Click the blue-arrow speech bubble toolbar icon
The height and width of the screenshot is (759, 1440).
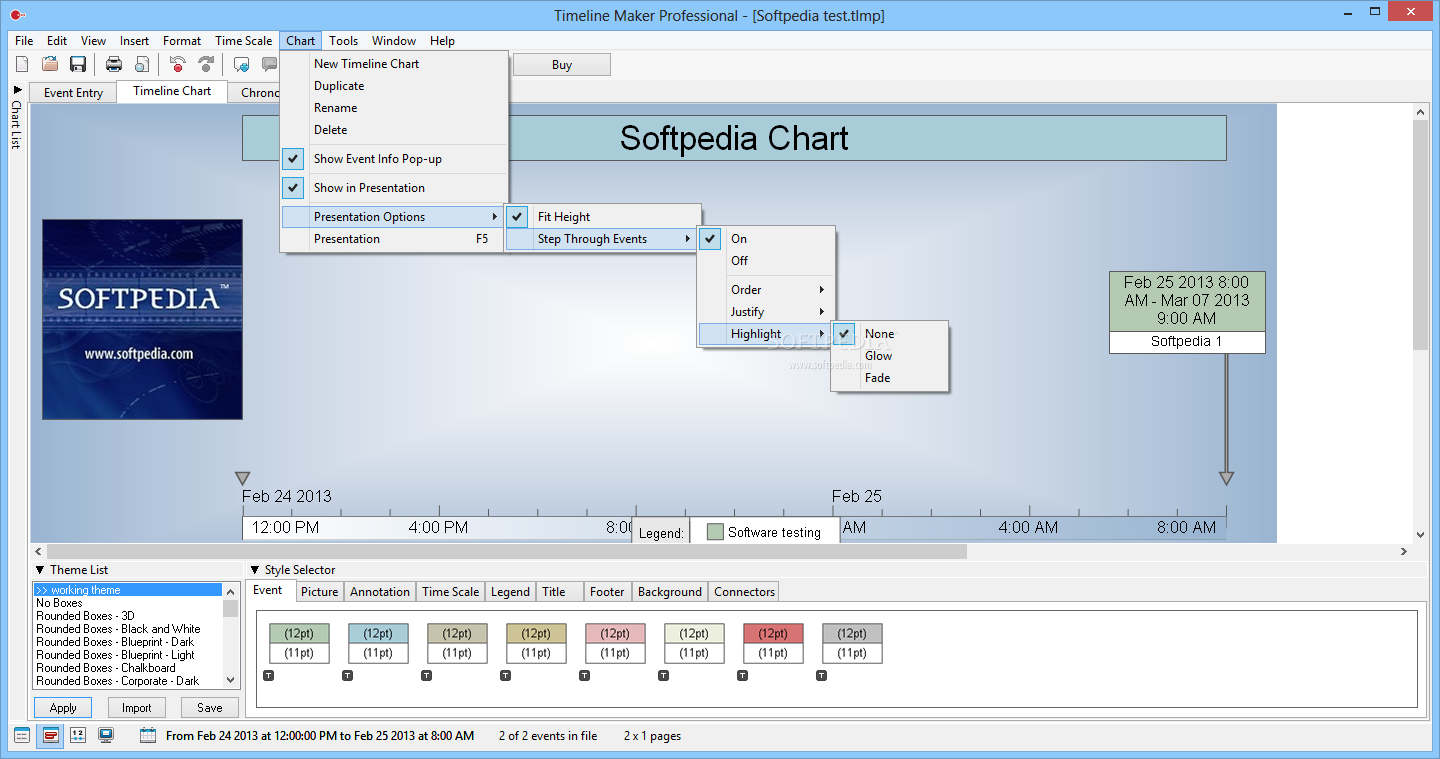241,64
